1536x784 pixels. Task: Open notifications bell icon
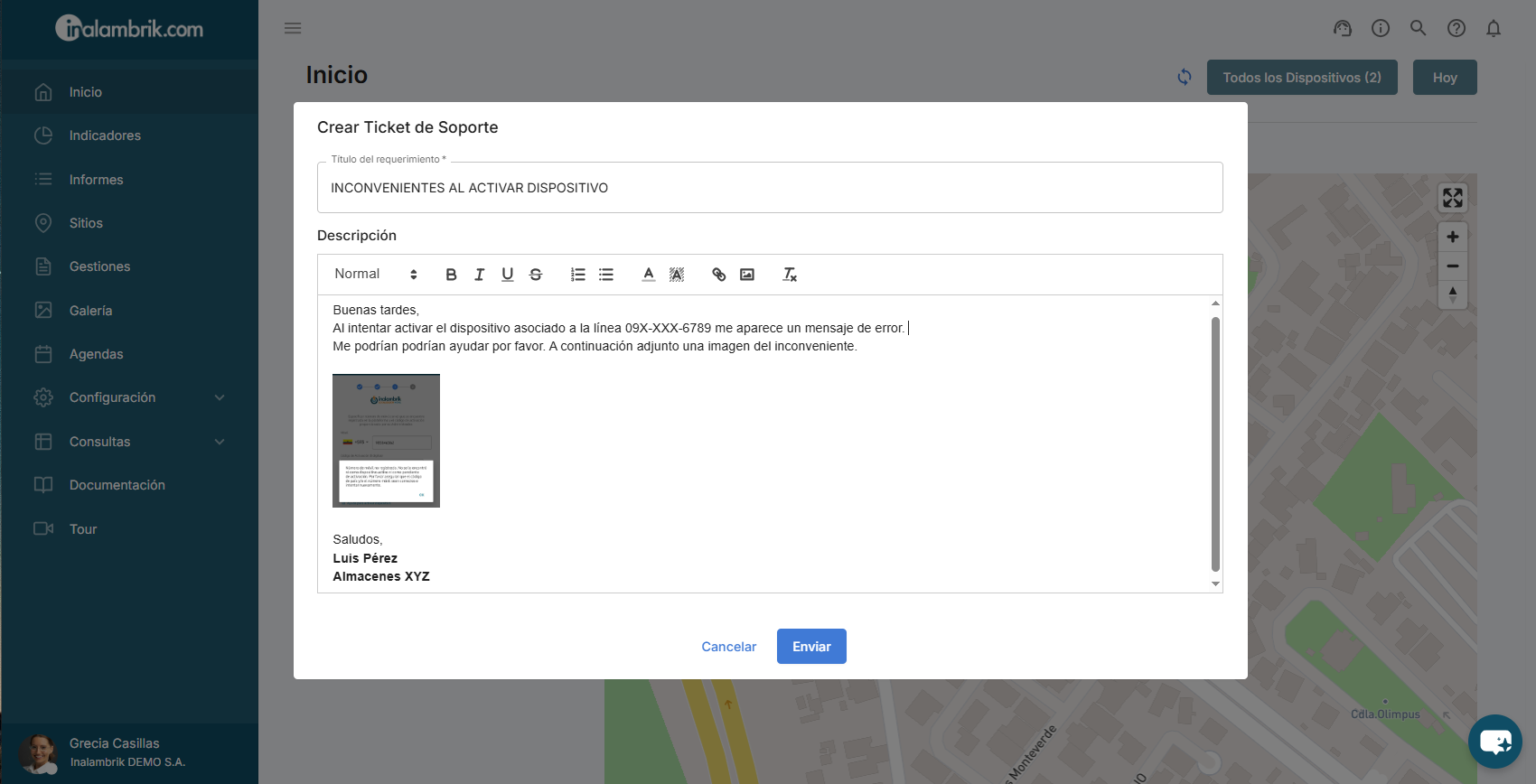[x=1494, y=28]
